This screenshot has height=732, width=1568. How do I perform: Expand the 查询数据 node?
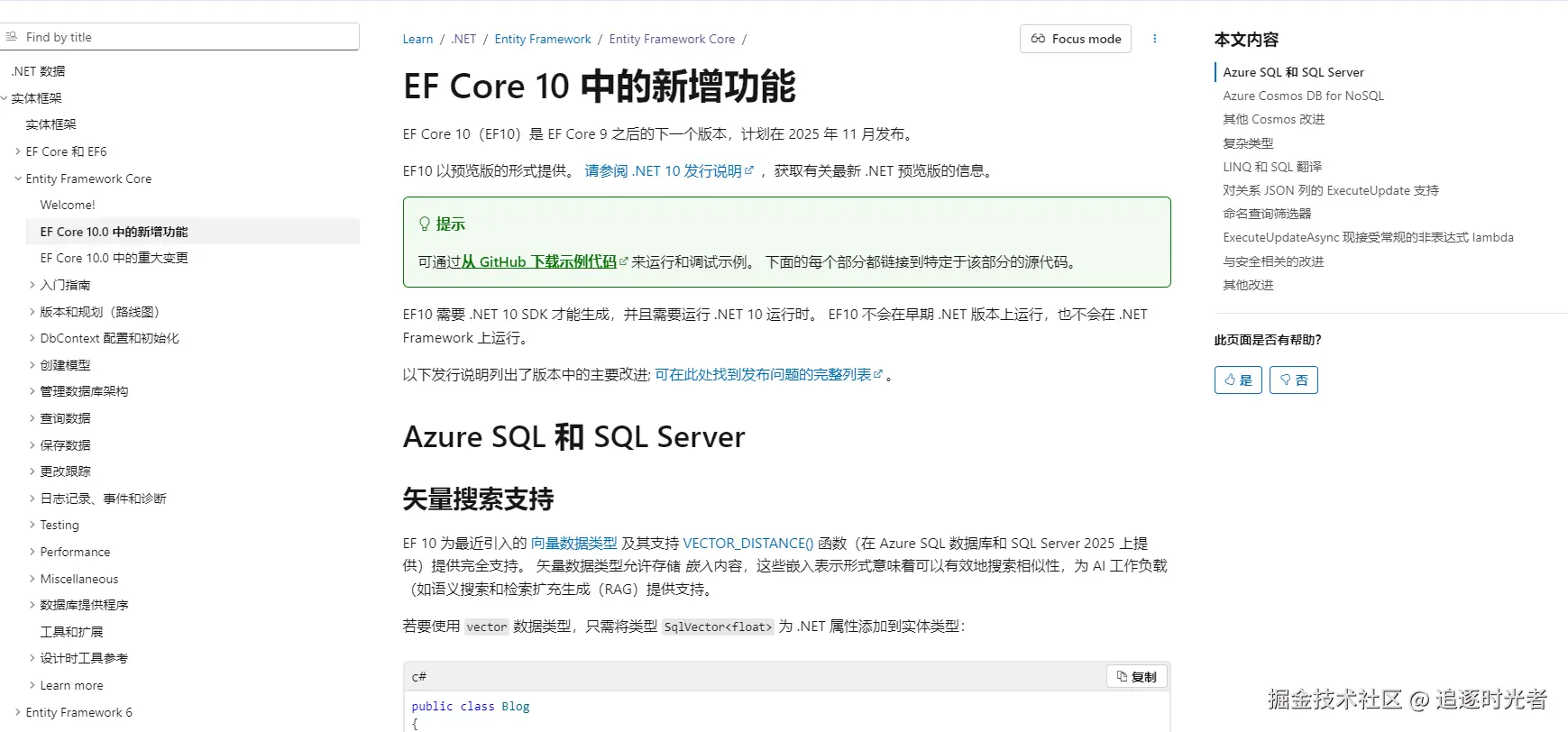coord(32,418)
